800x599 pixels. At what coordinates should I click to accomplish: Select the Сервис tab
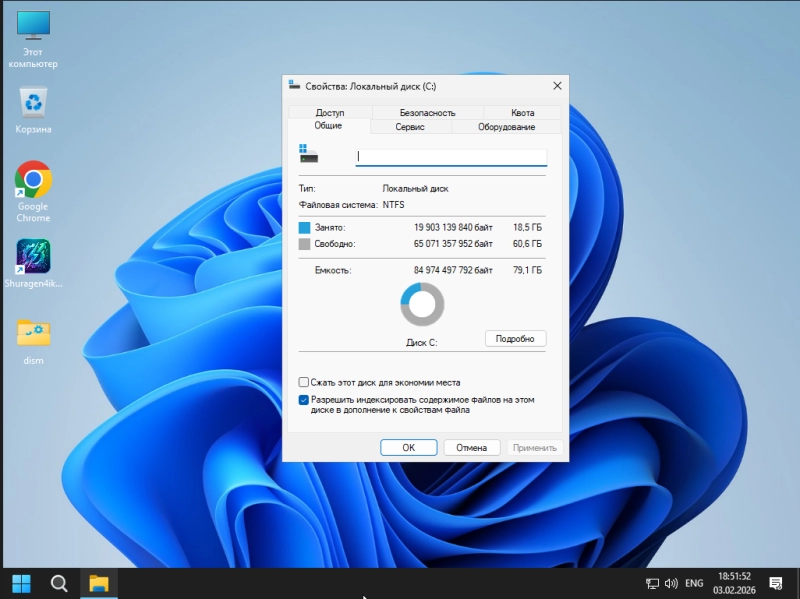[x=410, y=127]
